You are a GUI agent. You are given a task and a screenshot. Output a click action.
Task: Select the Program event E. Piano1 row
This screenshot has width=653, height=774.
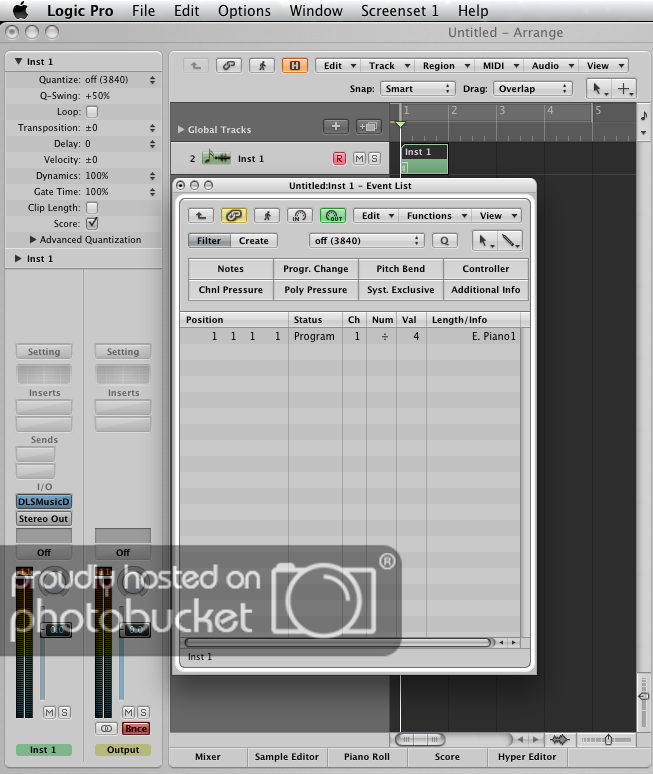pyautogui.click(x=349, y=336)
